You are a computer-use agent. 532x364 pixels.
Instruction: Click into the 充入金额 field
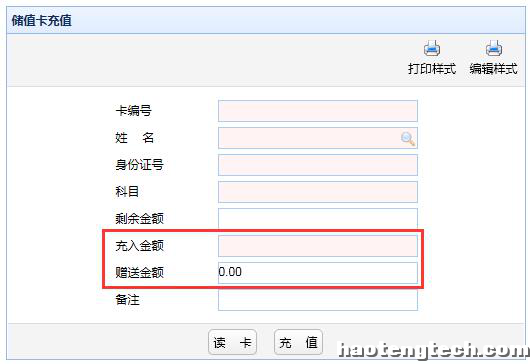click(x=318, y=246)
